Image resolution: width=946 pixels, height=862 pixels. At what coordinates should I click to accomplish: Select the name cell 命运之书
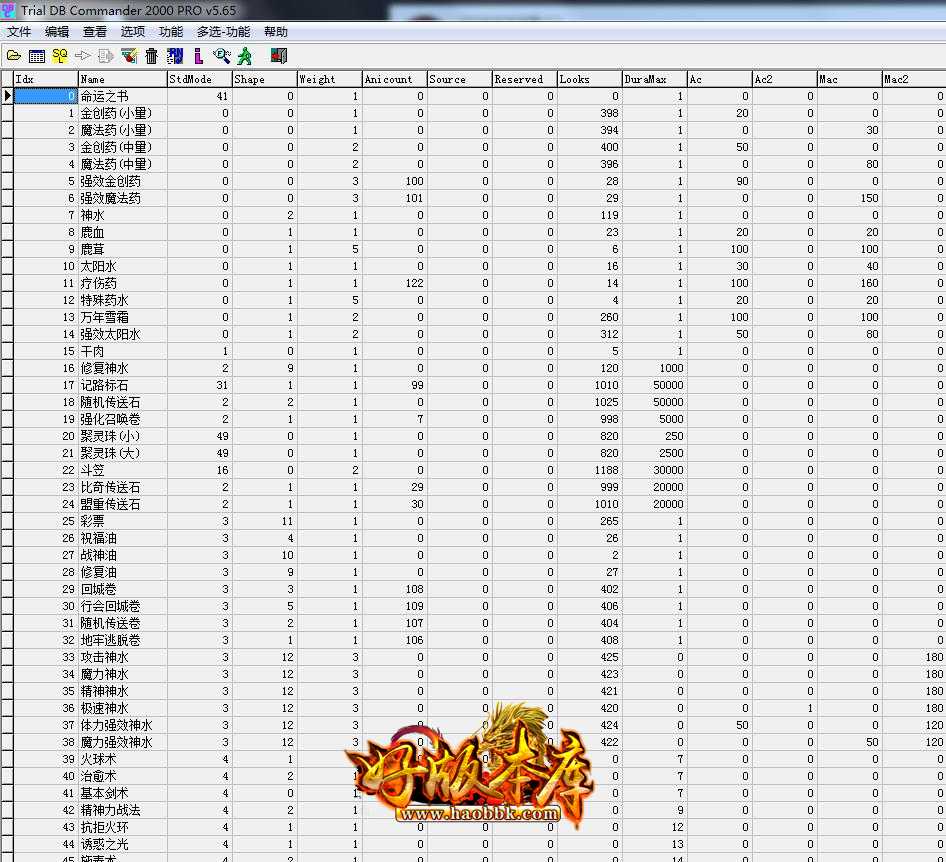click(122, 96)
